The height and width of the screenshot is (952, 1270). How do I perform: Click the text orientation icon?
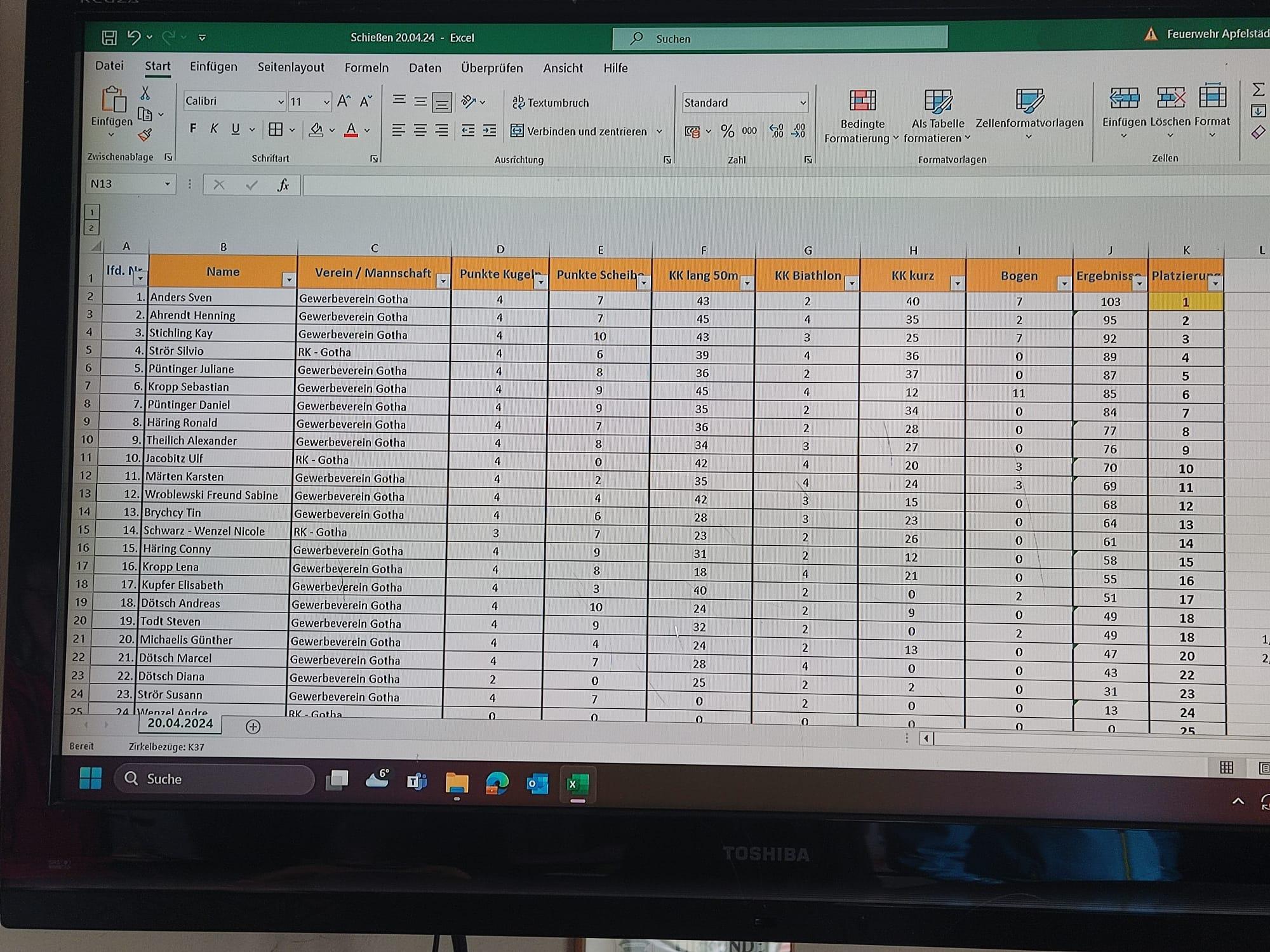(x=469, y=102)
